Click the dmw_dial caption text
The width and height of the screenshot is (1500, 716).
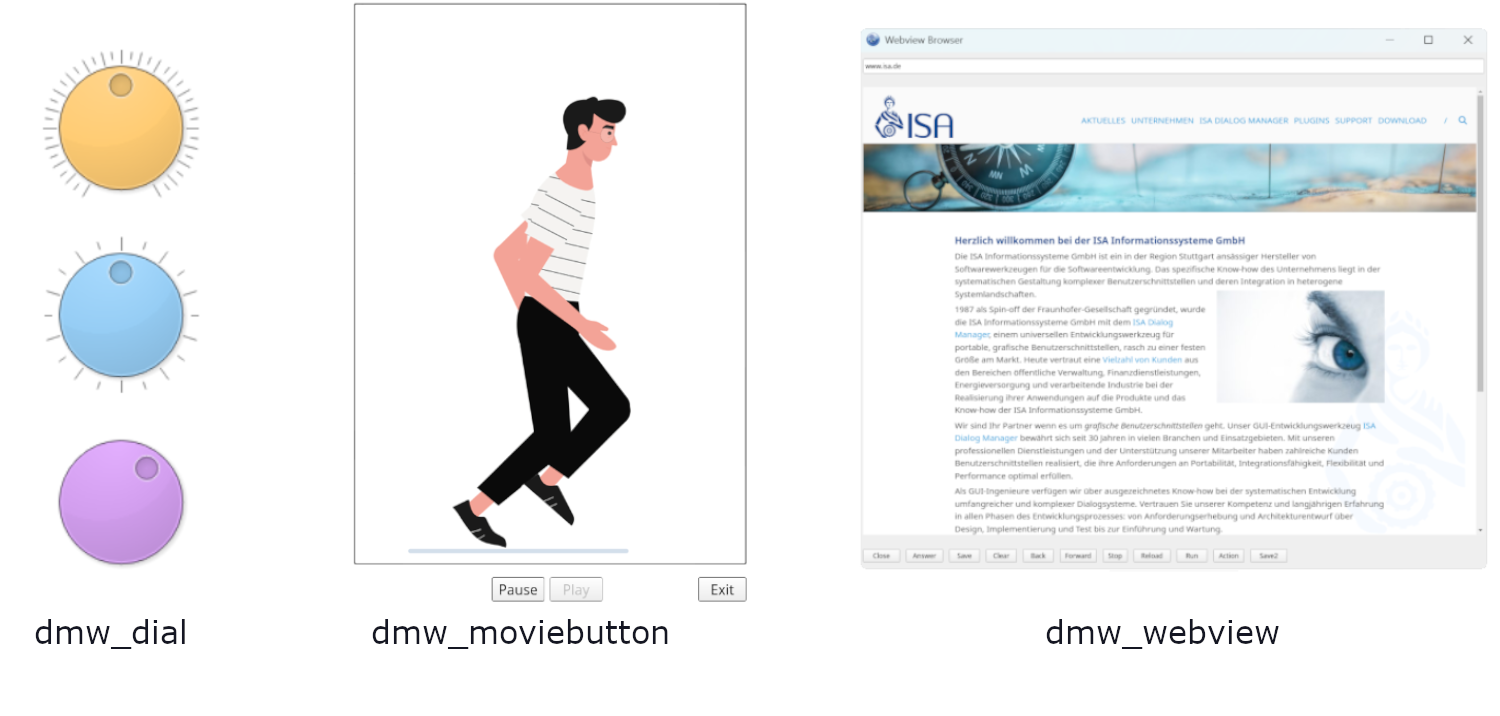[x=111, y=633]
